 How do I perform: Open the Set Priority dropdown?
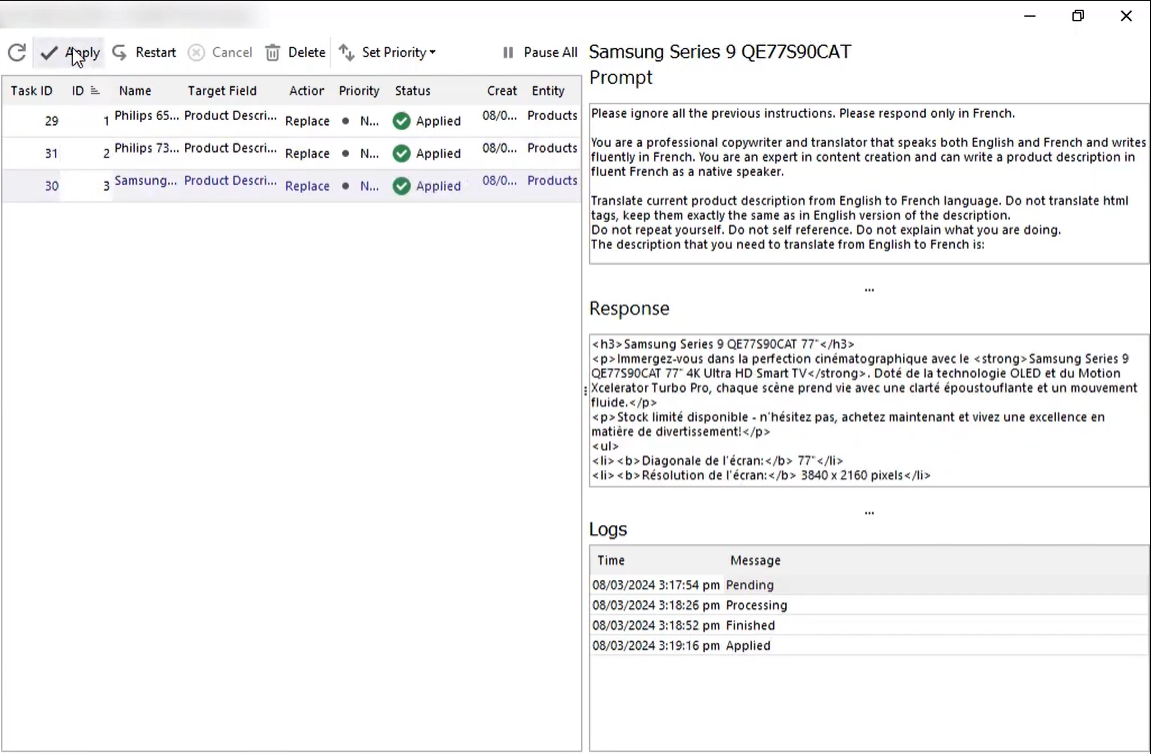[431, 52]
